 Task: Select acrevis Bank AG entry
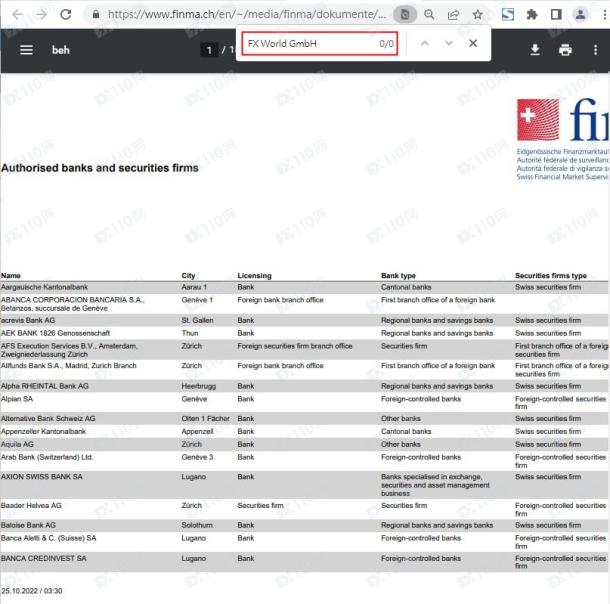(x=28, y=320)
